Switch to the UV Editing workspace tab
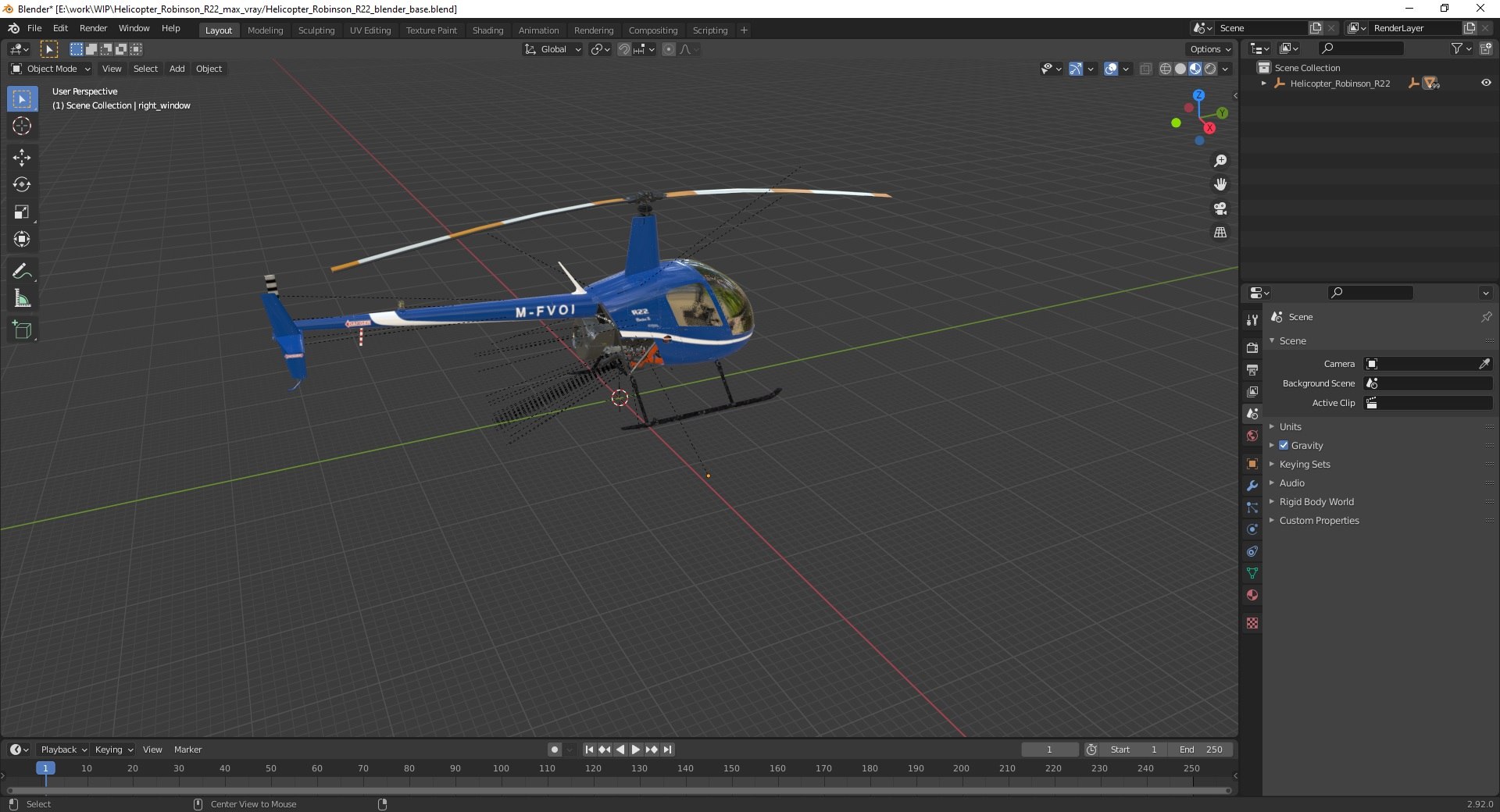Image resolution: width=1500 pixels, height=812 pixels. coord(370,30)
